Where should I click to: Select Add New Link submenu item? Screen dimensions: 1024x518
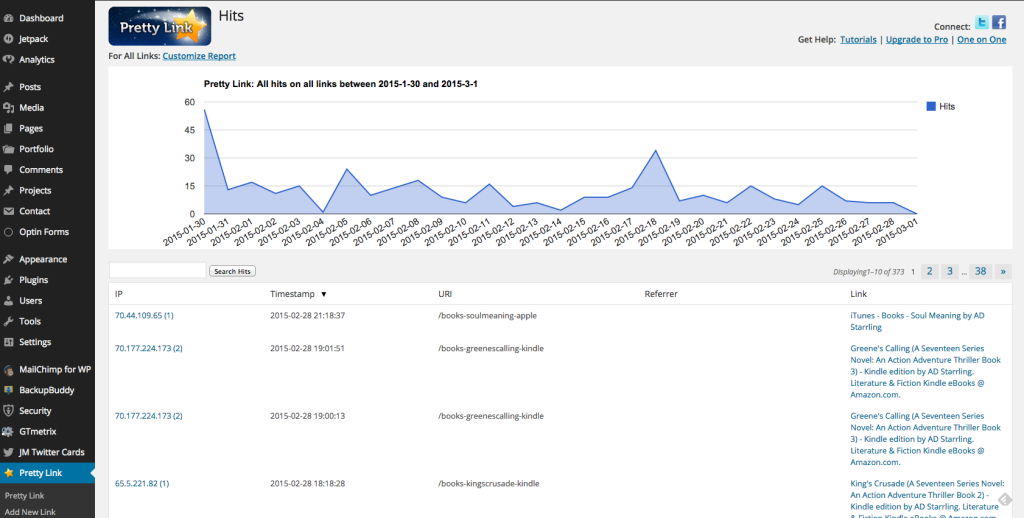point(30,512)
